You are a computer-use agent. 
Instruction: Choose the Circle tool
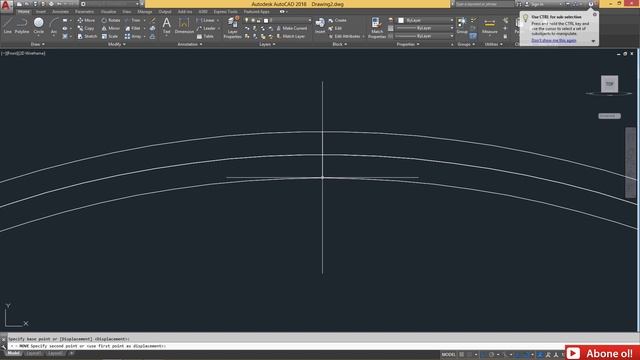pyautogui.click(x=38, y=25)
